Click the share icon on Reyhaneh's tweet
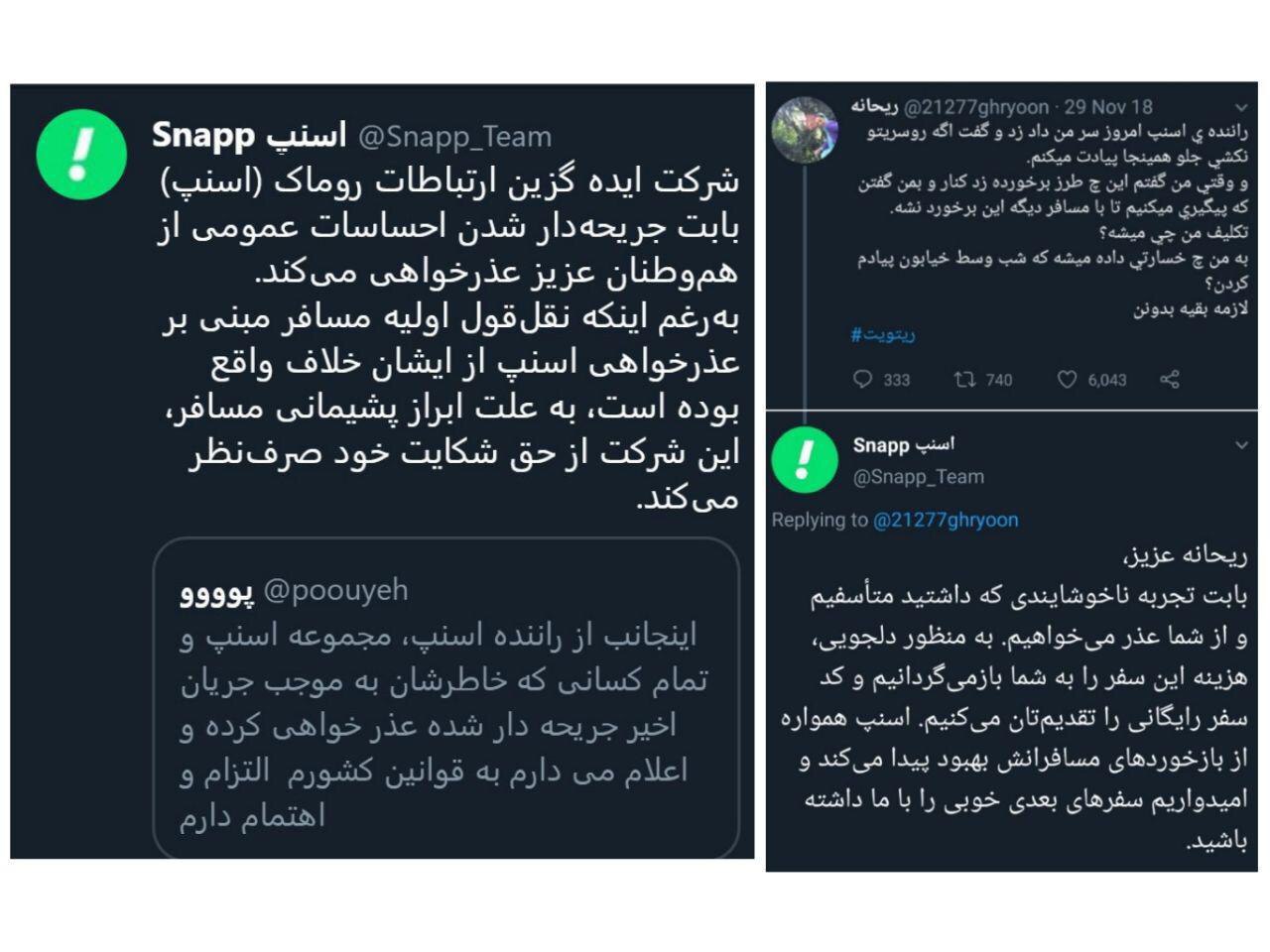1270x952 pixels. coord(1170,379)
